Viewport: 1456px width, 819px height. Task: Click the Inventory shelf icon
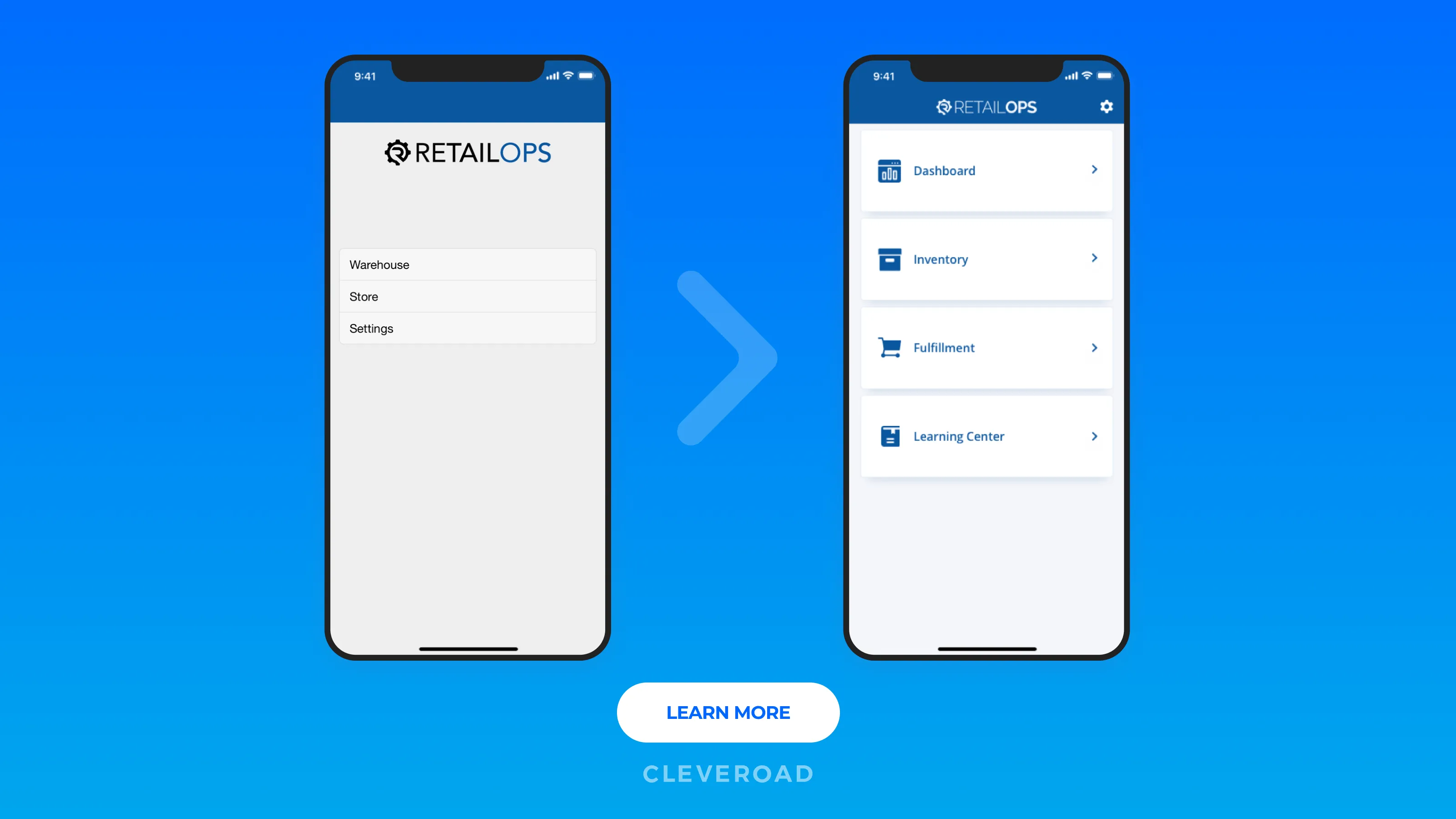click(x=888, y=259)
